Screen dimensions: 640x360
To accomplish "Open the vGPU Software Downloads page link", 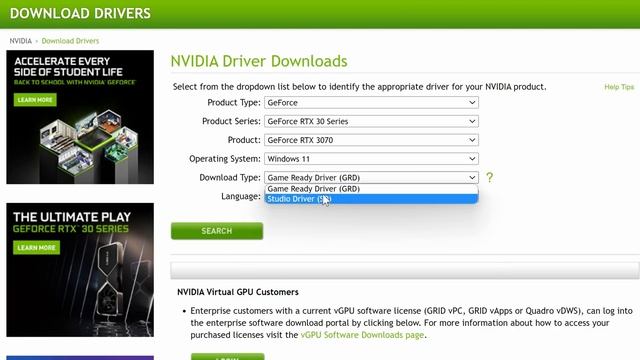I will coord(362,335).
